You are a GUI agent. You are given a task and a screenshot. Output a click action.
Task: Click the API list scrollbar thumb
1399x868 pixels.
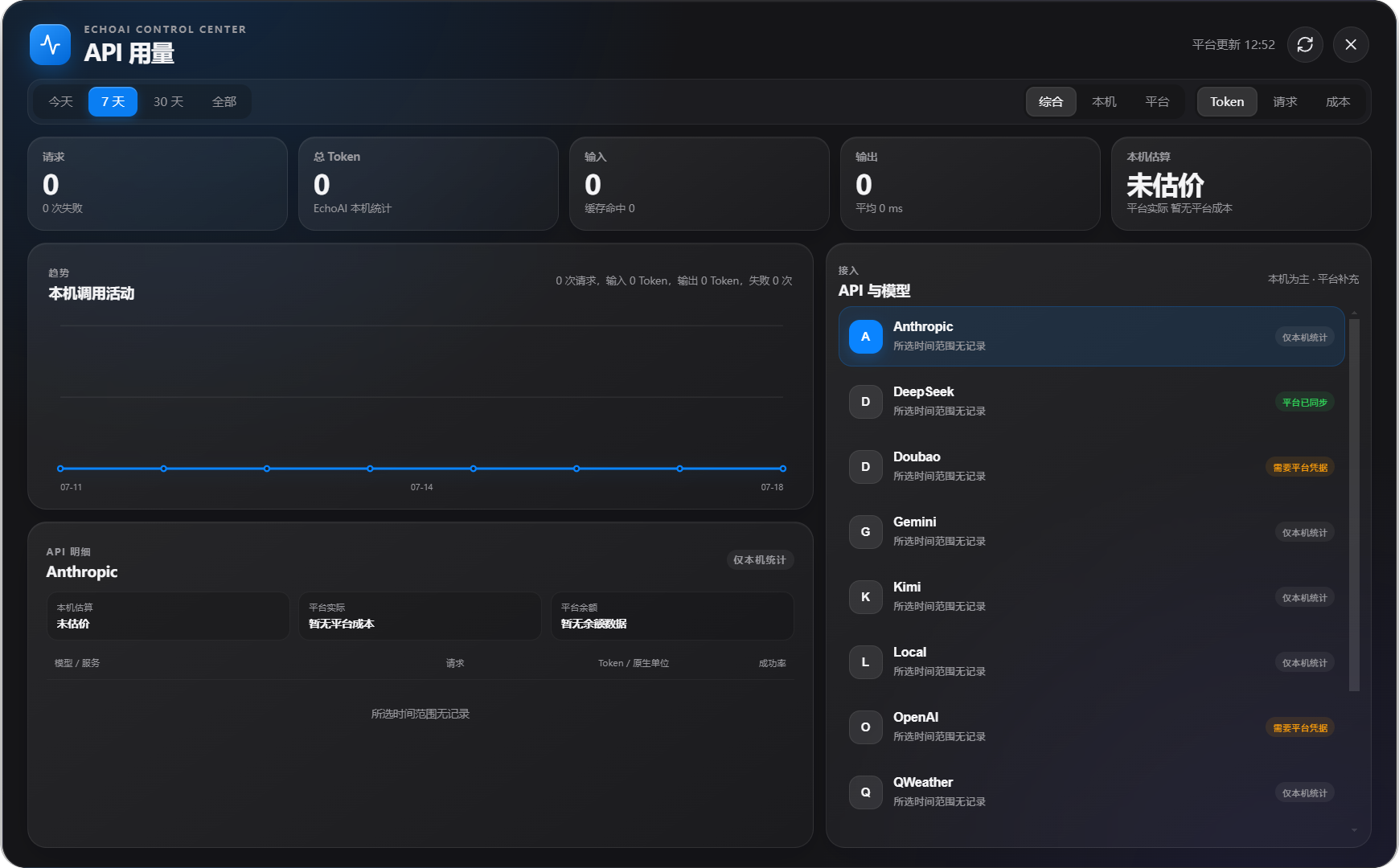tap(1354, 505)
